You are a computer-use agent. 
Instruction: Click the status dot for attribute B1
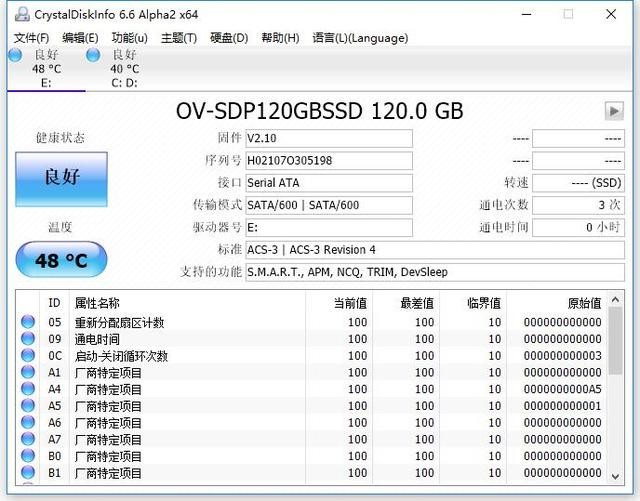pos(28,472)
